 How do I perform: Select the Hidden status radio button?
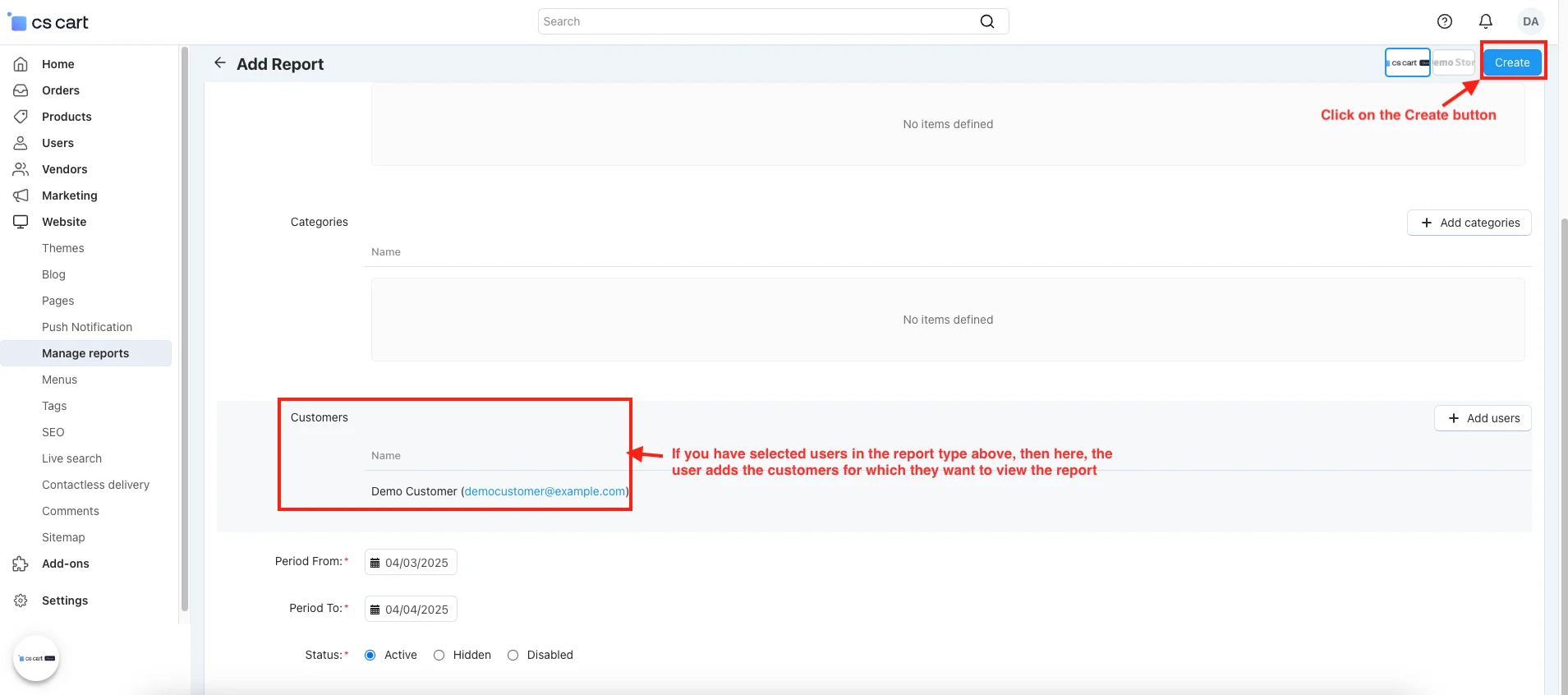coord(439,656)
